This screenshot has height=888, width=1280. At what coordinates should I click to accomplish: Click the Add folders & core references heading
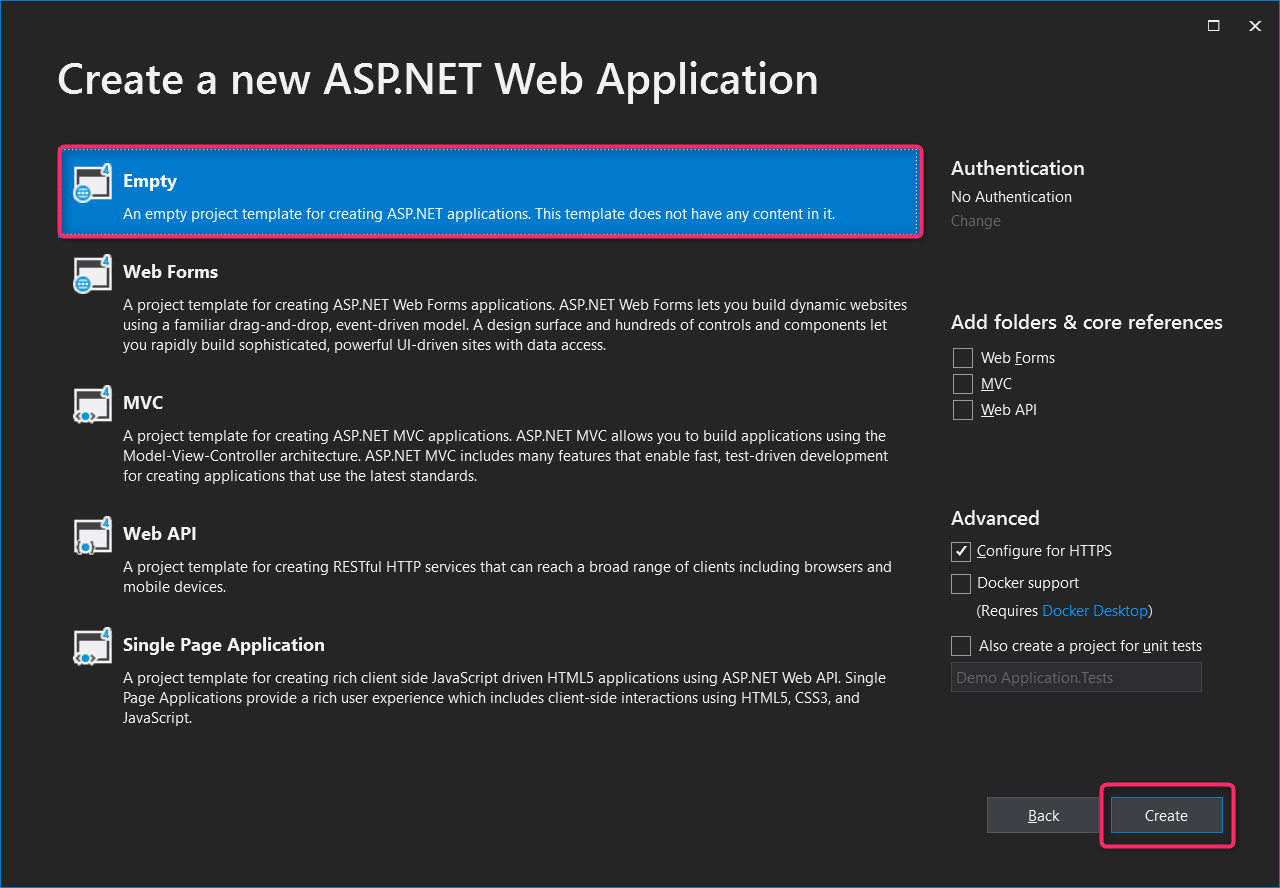[1087, 322]
